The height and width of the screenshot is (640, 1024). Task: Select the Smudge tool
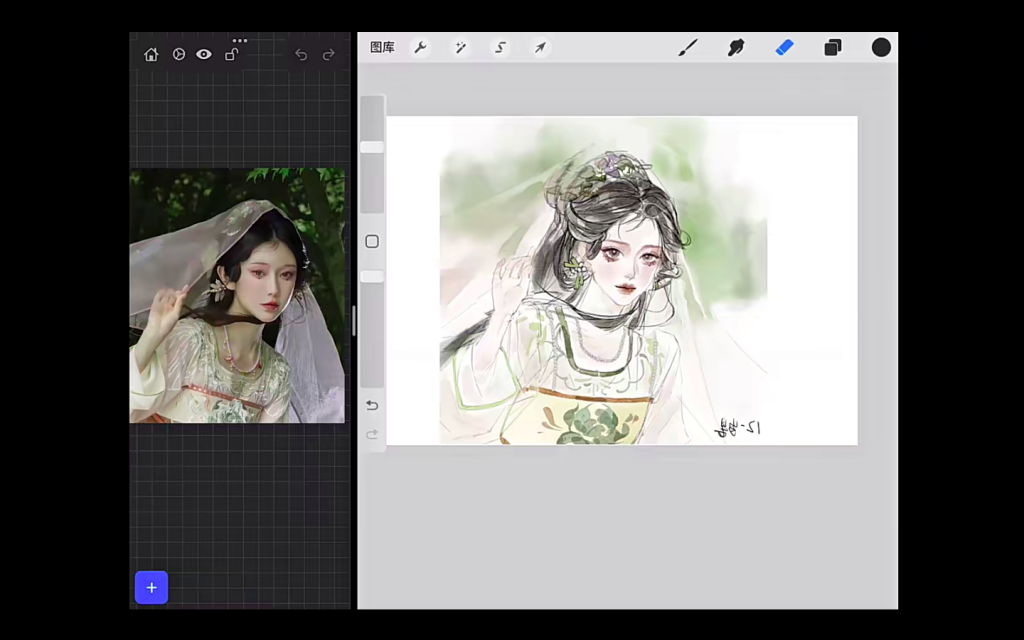click(x=736, y=47)
